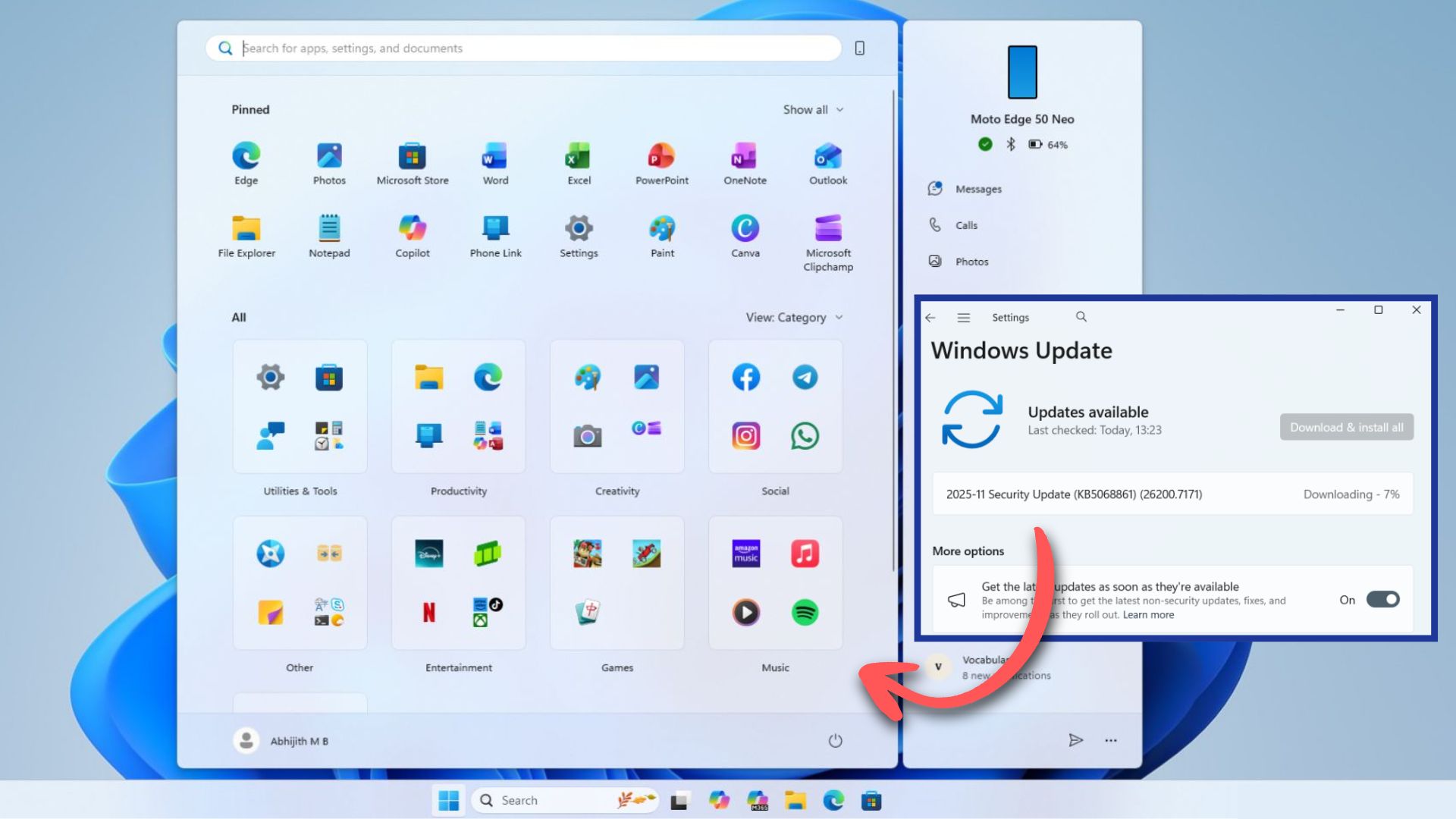Open phone Messages in side panel
Image resolution: width=1456 pixels, height=819 pixels.
977,189
